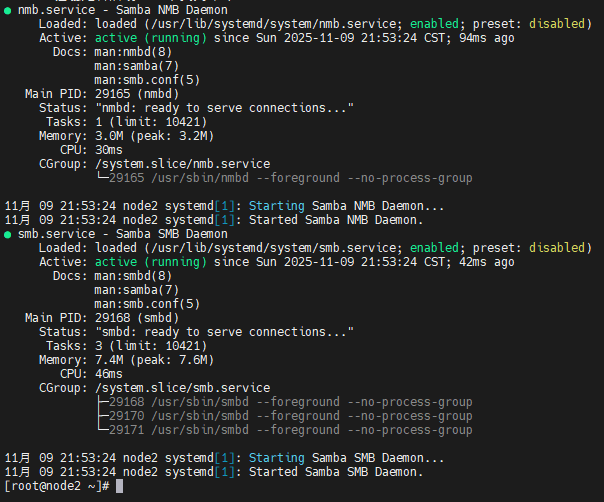Click Main PID 29165 (nmbd) value
The height and width of the screenshot is (502, 604).
click(x=137, y=94)
